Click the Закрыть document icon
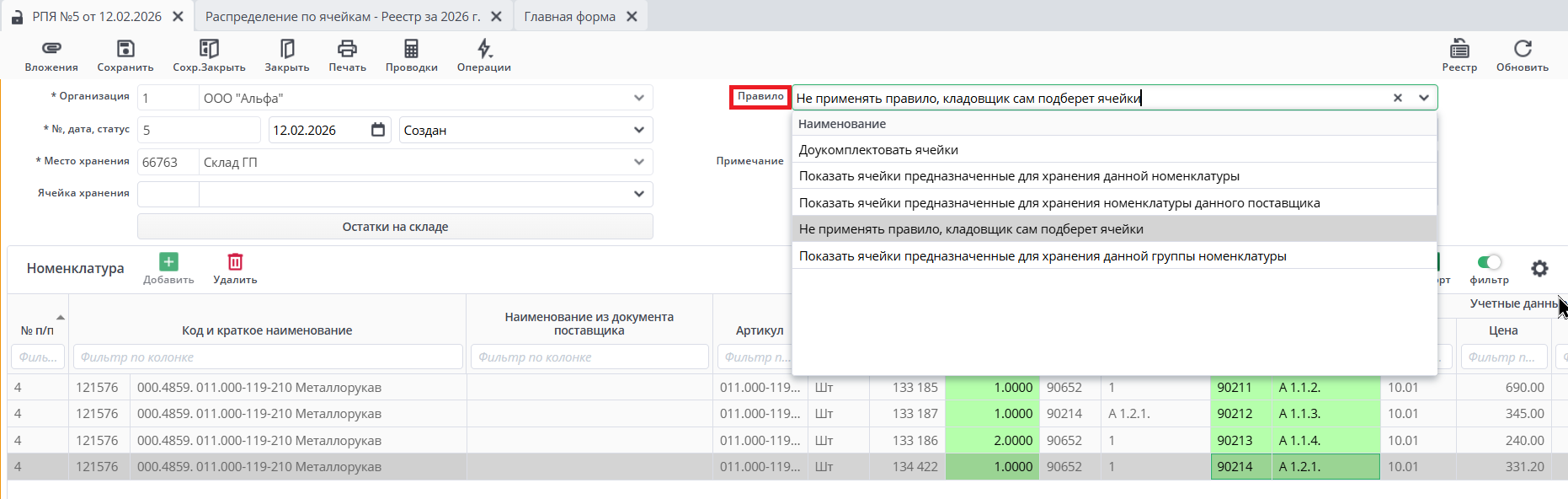Viewport: 1568px width, 499px height. tap(287, 49)
